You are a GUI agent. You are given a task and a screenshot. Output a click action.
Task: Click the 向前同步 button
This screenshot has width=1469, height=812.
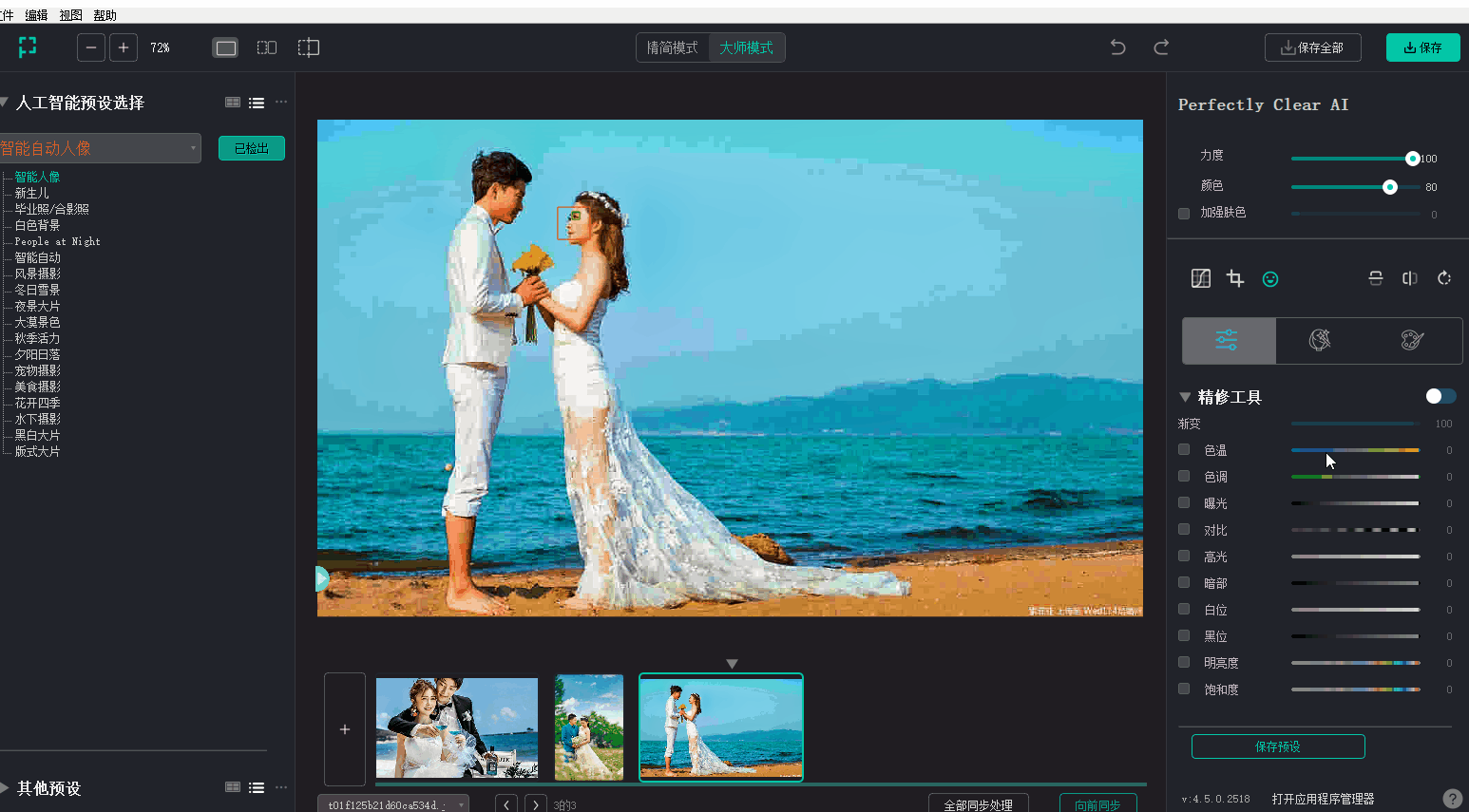(x=1098, y=803)
